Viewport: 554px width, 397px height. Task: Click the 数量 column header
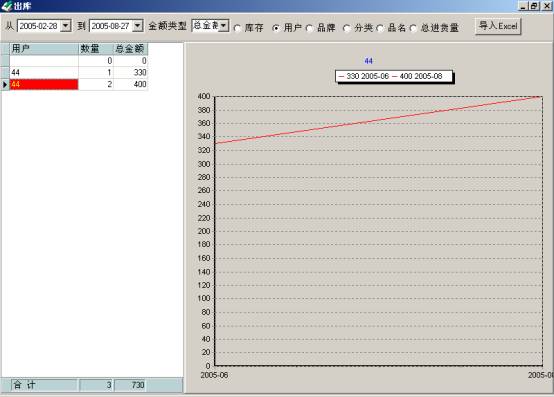(96, 49)
